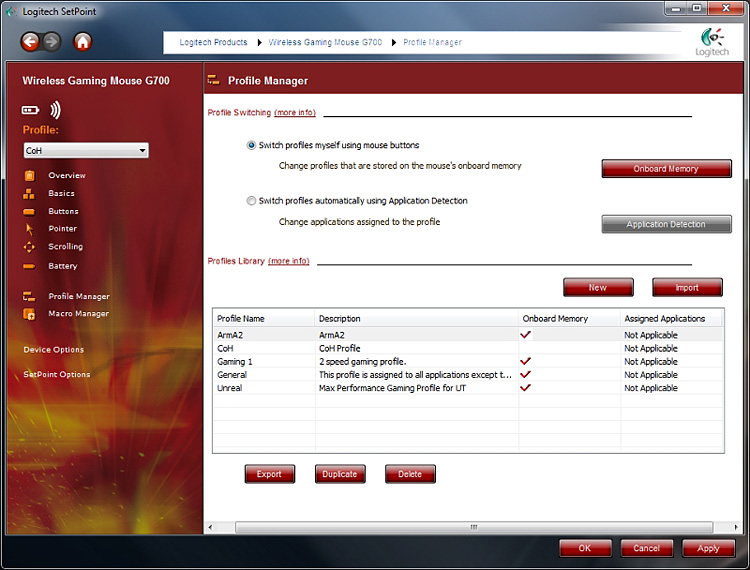Select switch profiles myself using mouse buttons
This screenshot has height=570, width=750.
(x=251, y=145)
